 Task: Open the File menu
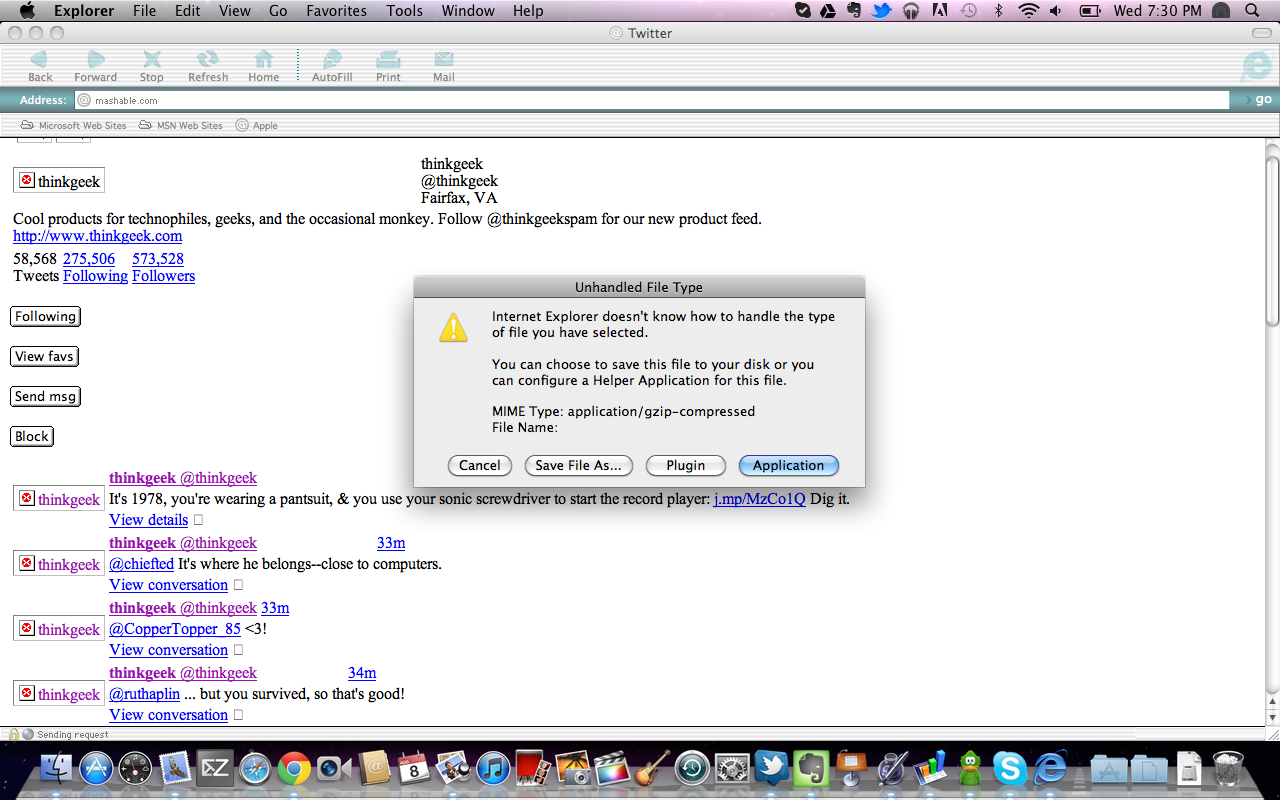145,11
